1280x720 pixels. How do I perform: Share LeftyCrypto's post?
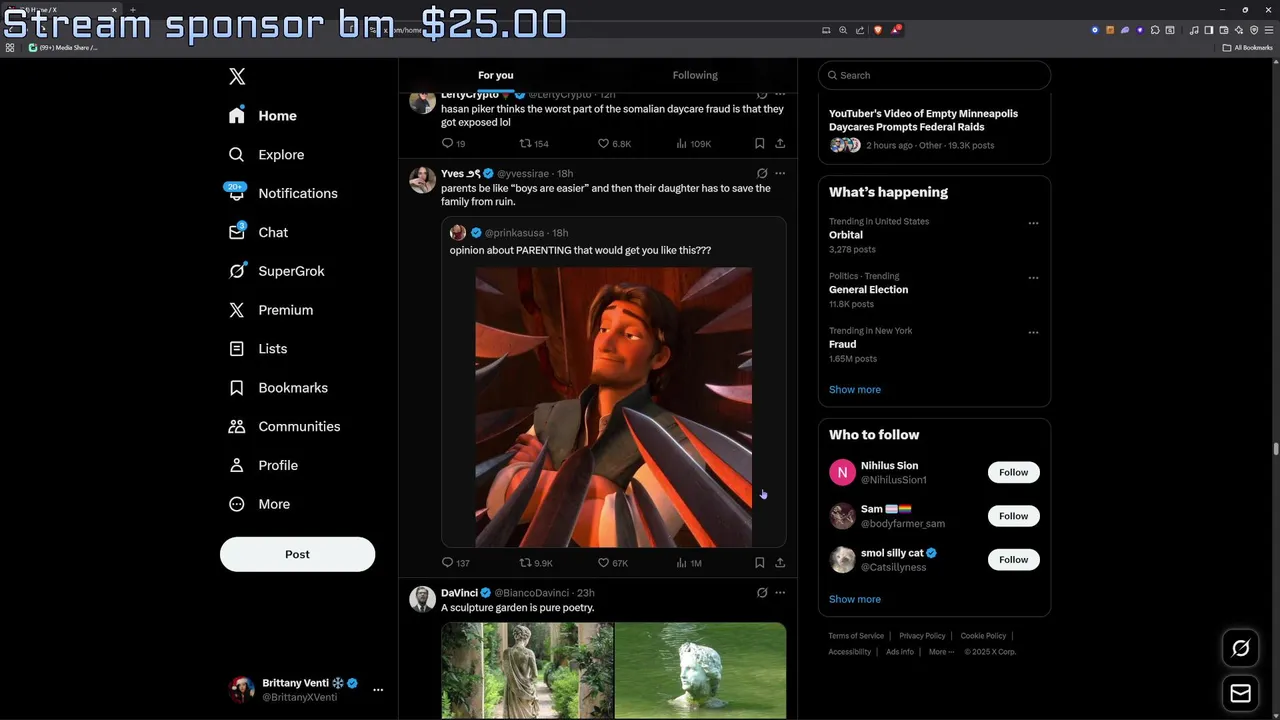(x=780, y=144)
